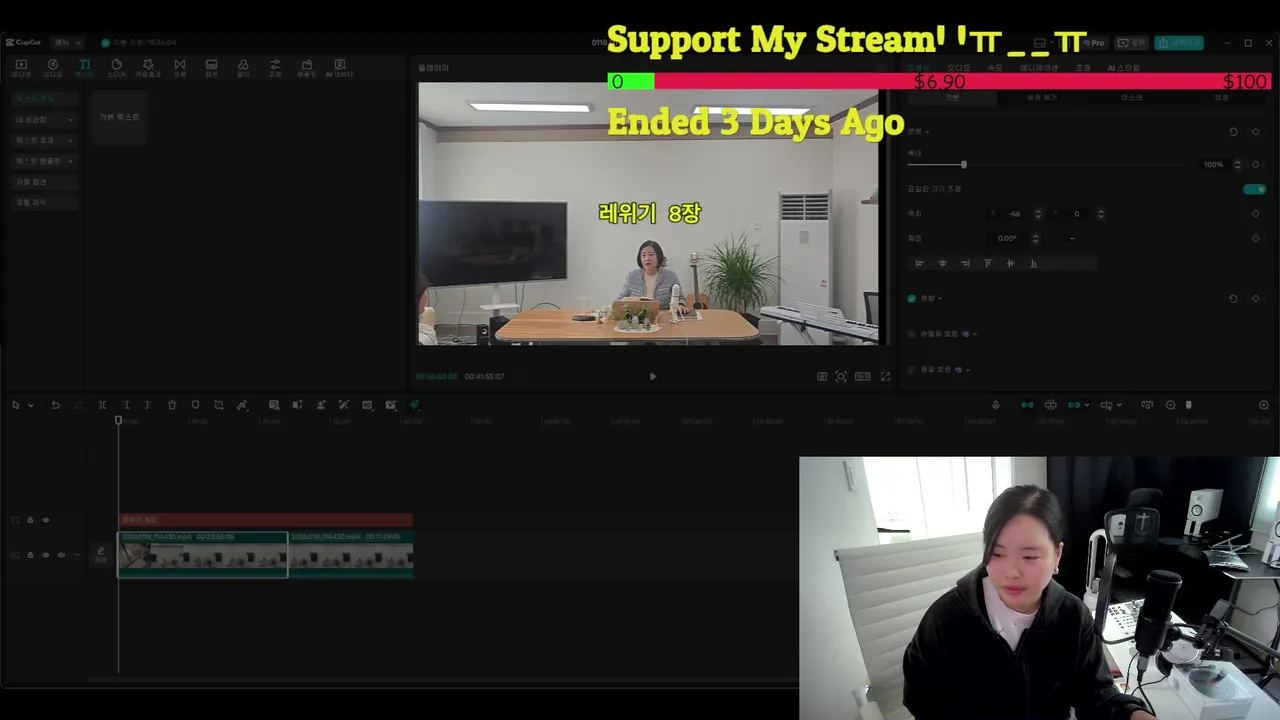Image resolution: width=1280 pixels, height=720 pixels.
Task: Enable the stabilization checkbox
Action: (x=911, y=334)
